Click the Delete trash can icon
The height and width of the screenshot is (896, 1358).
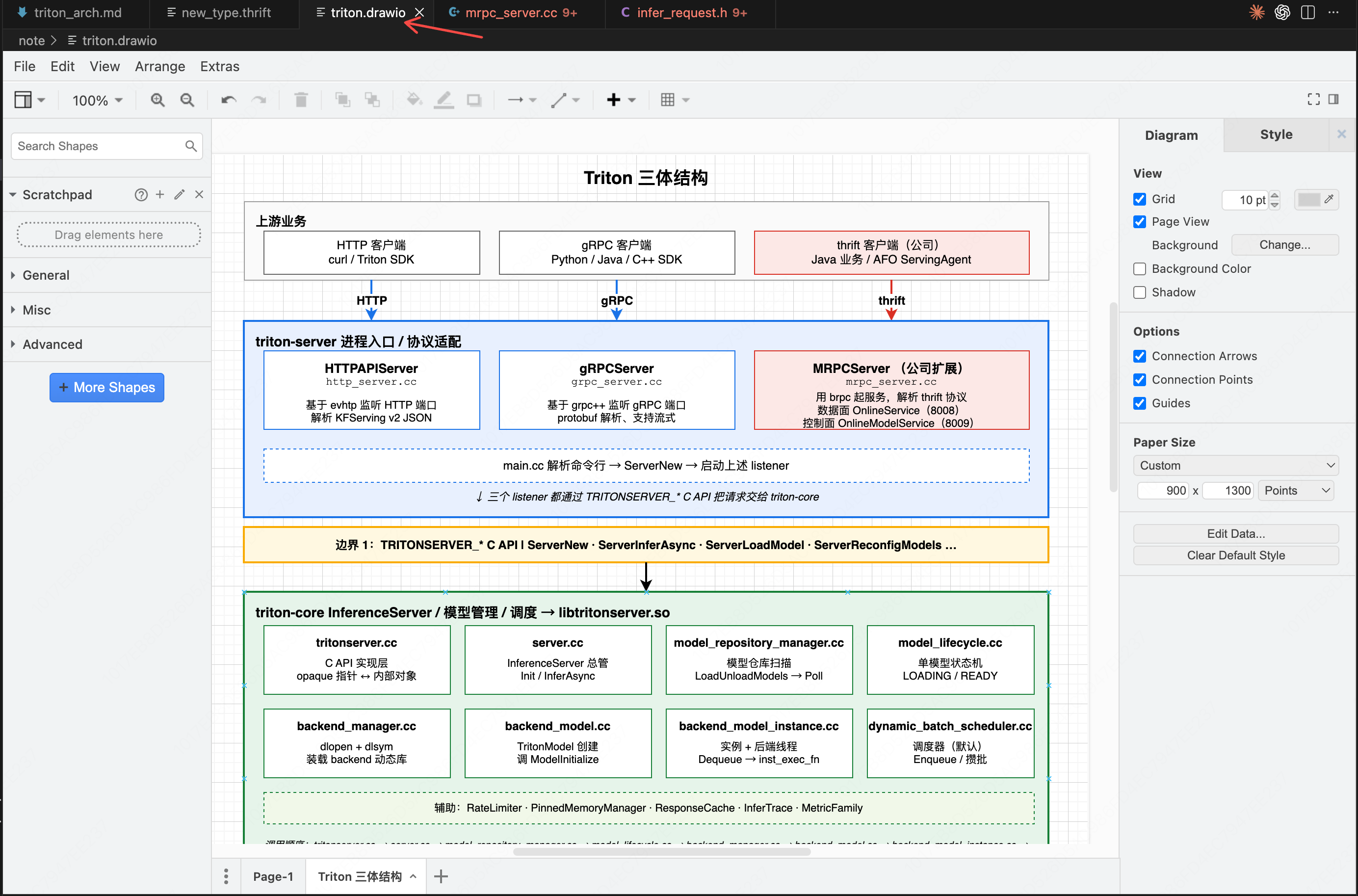click(301, 100)
